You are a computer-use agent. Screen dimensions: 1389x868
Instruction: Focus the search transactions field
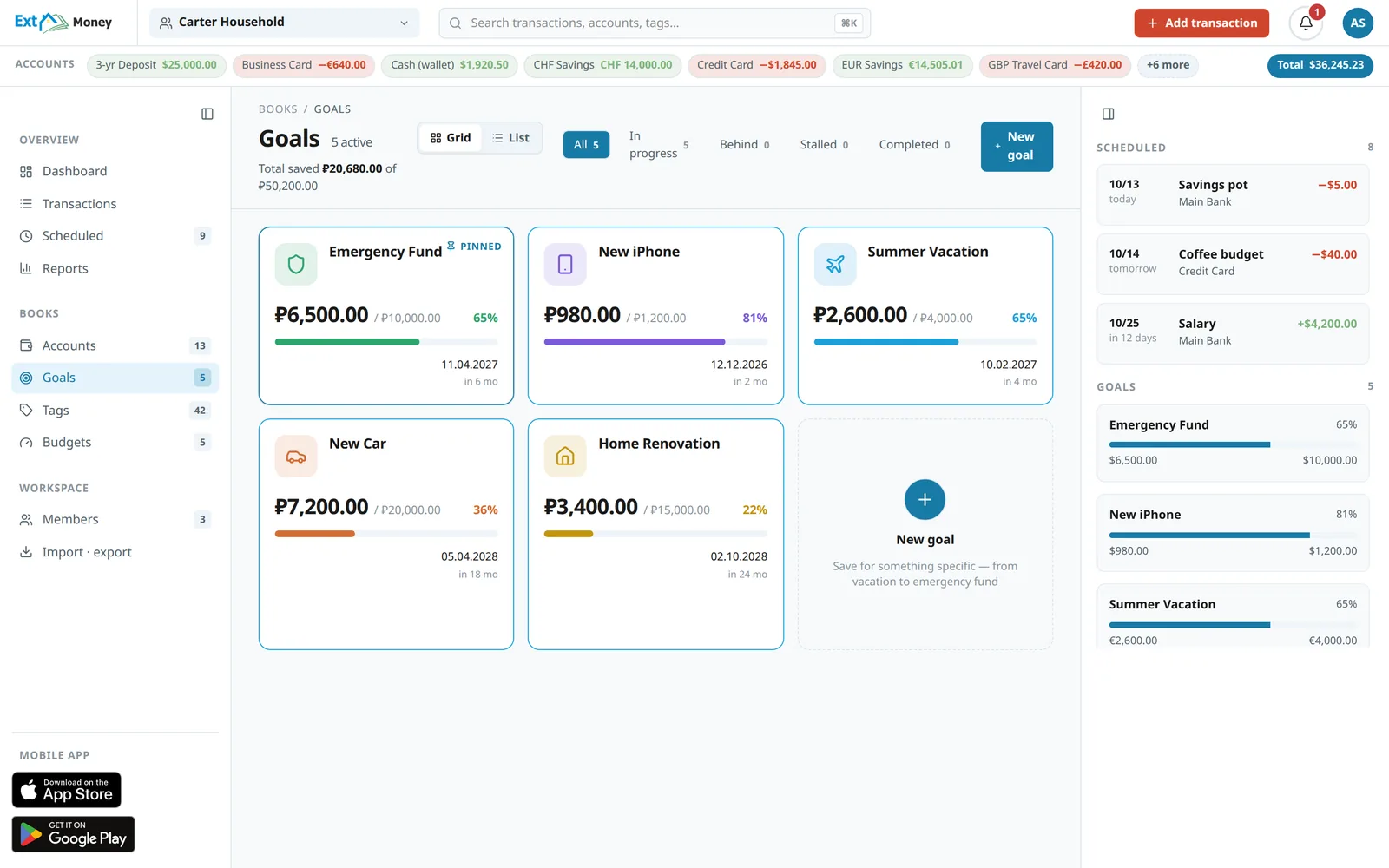pos(655,23)
